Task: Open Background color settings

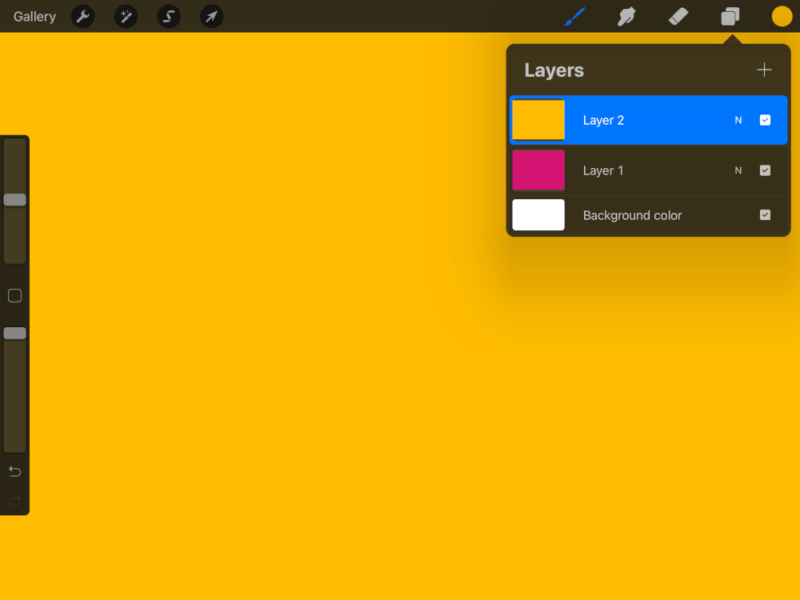Action: (x=632, y=215)
